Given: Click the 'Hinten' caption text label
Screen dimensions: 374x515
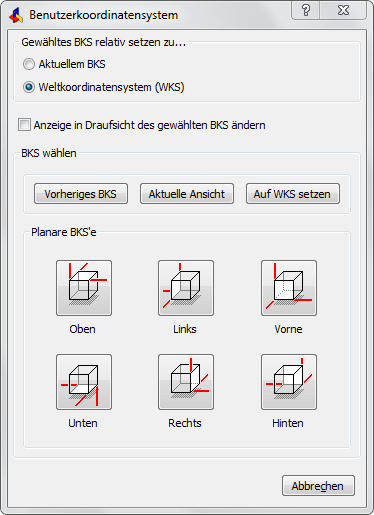Looking at the screenshot, I should (288, 423).
